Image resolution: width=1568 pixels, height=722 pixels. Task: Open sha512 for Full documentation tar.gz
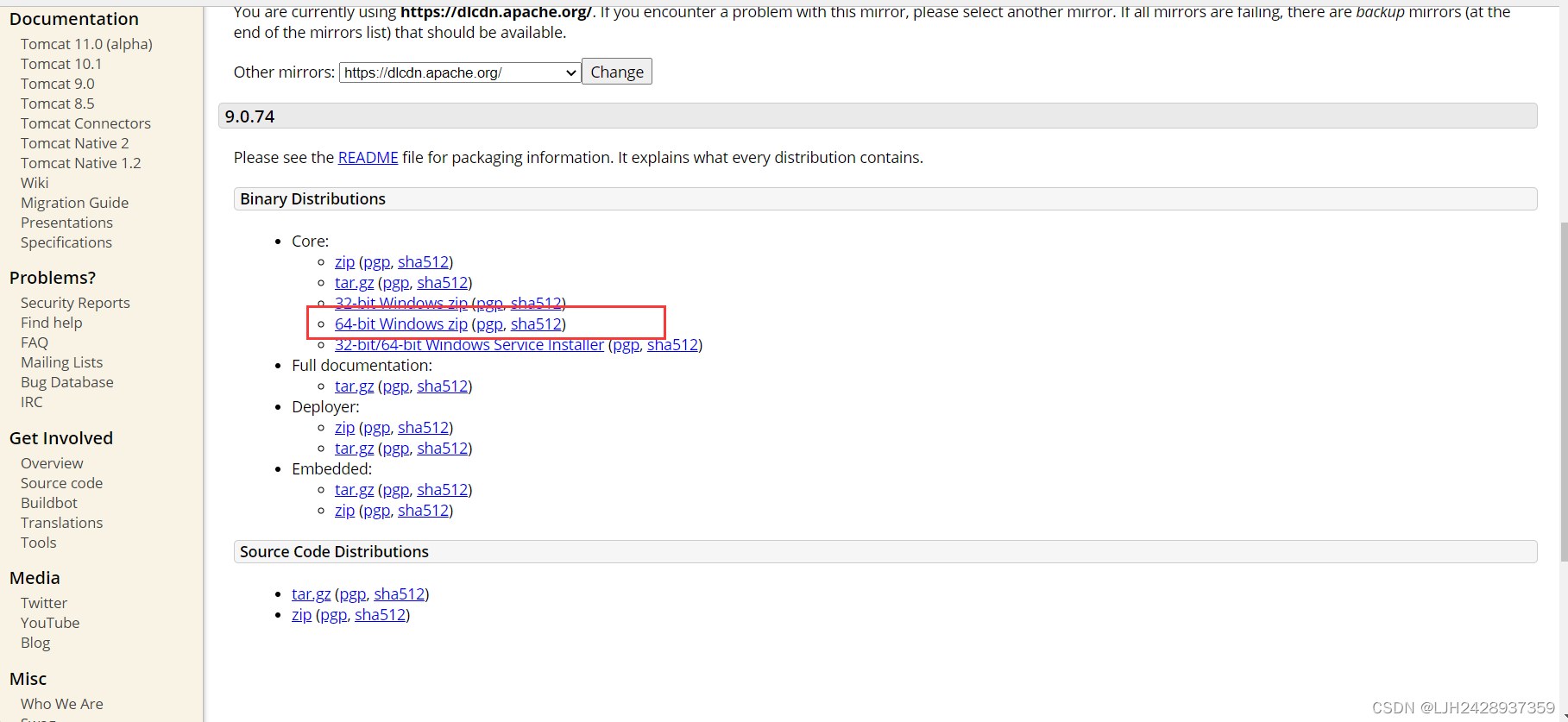tap(443, 386)
